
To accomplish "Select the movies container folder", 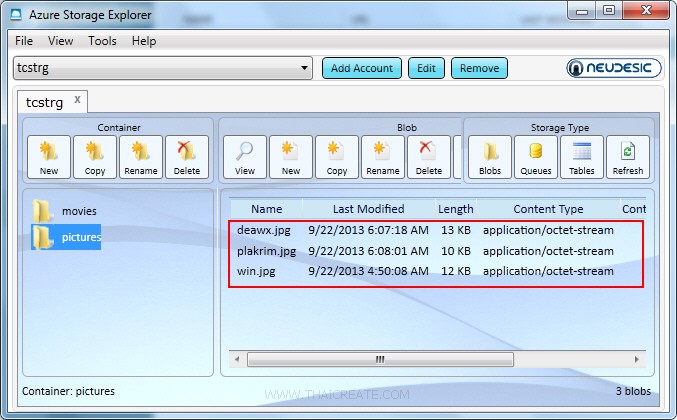I will coord(65,211).
